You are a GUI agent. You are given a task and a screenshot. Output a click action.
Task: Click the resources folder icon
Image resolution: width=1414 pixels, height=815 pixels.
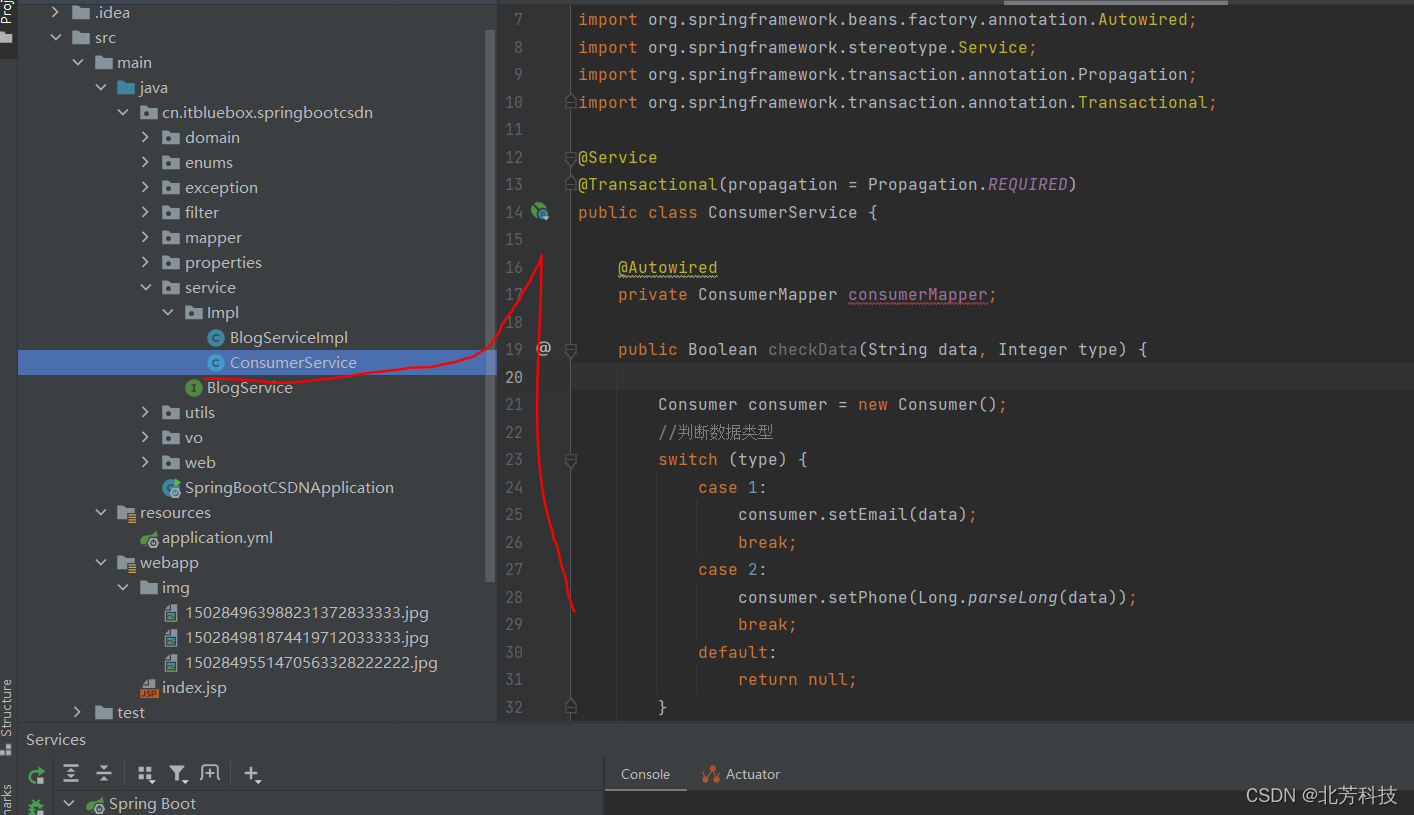(126, 513)
